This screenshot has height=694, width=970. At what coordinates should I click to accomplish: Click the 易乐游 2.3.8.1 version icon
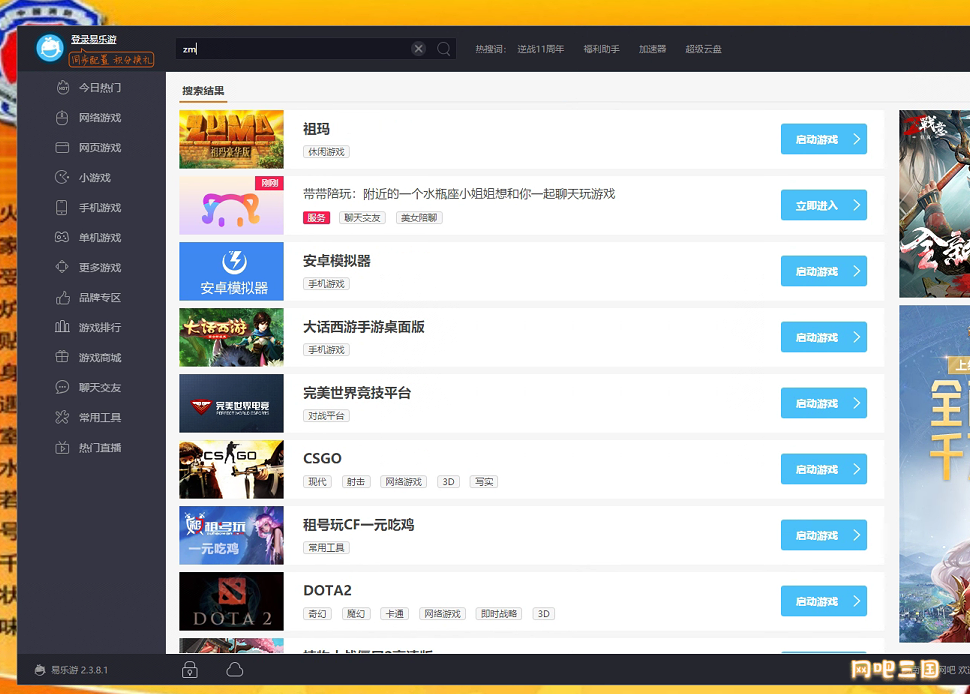(40, 670)
